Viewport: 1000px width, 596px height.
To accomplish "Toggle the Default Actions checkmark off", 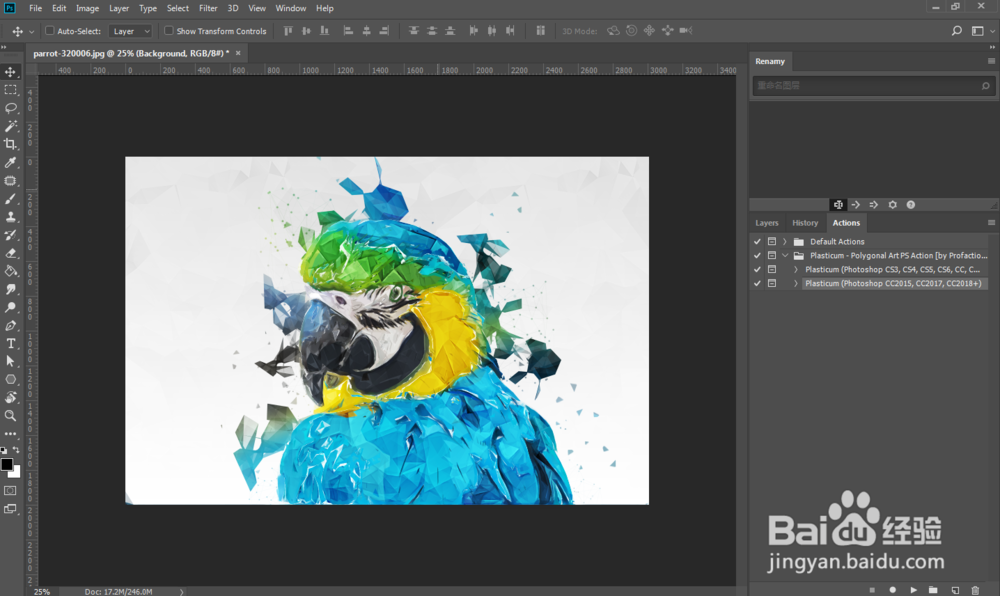I will (757, 242).
